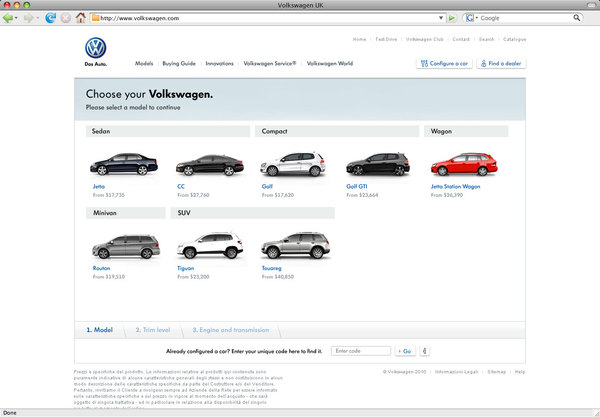Reload the page with the refresh icon

click(x=50, y=18)
